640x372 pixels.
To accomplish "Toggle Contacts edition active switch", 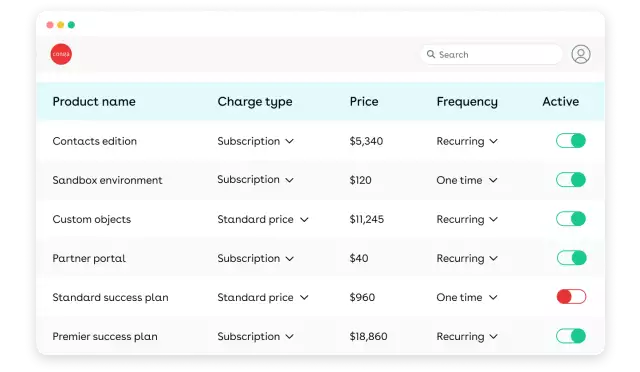I will pyautogui.click(x=571, y=141).
